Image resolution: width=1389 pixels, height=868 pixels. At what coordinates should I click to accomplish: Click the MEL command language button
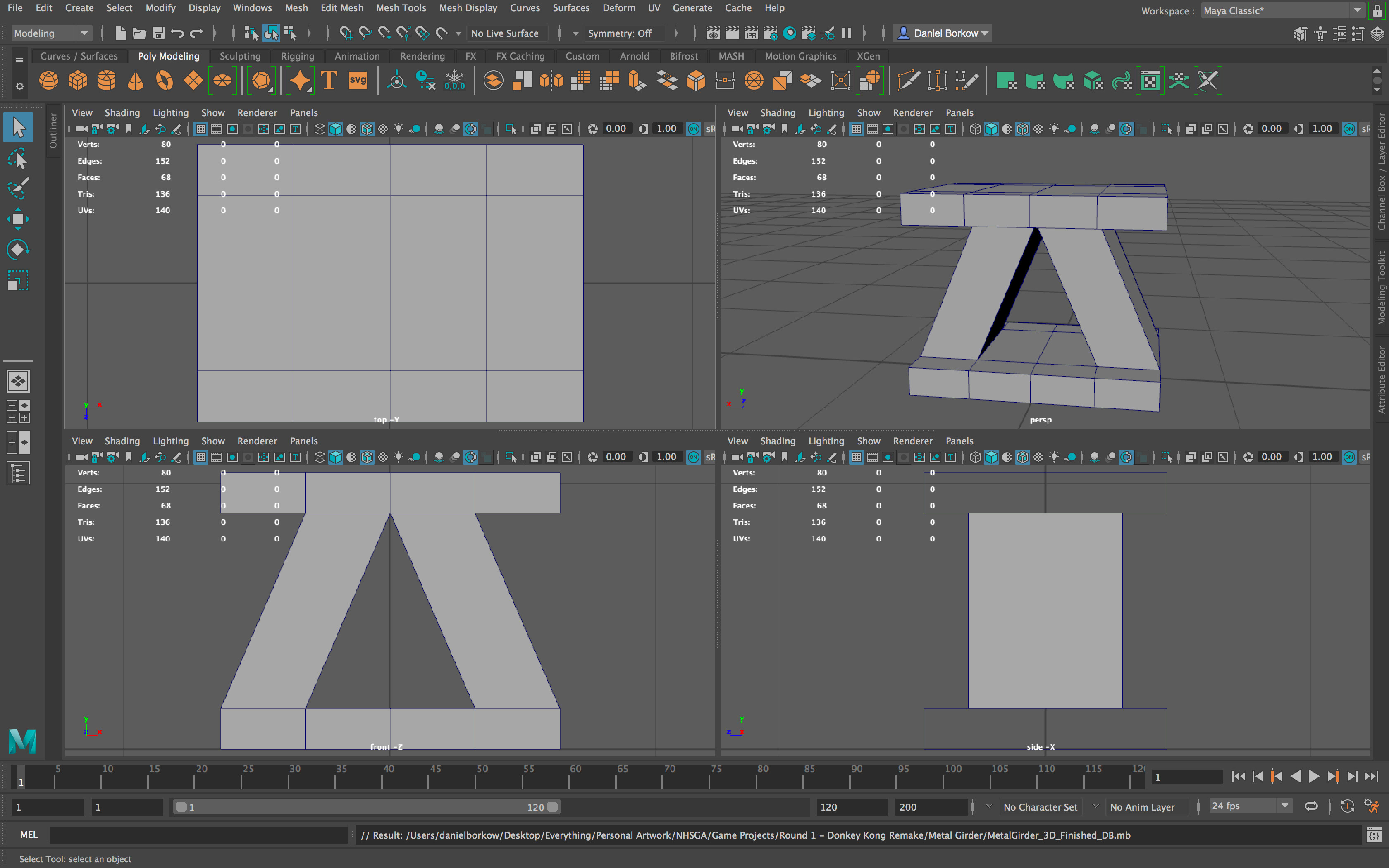pyautogui.click(x=28, y=835)
